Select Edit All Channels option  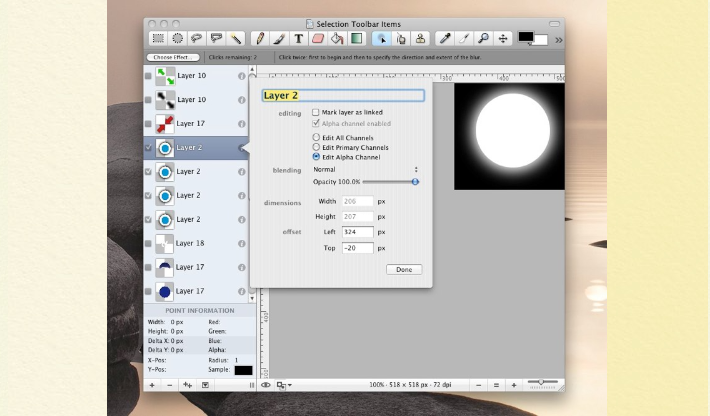(x=316, y=137)
